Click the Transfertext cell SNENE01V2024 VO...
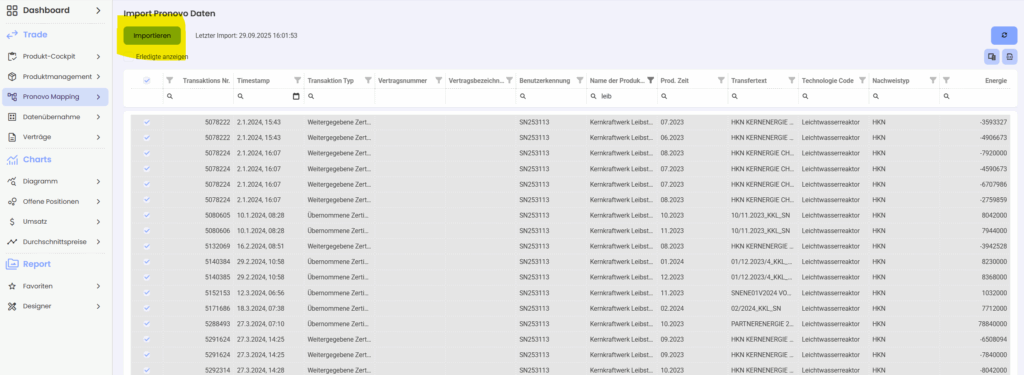 tap(762, 293)
